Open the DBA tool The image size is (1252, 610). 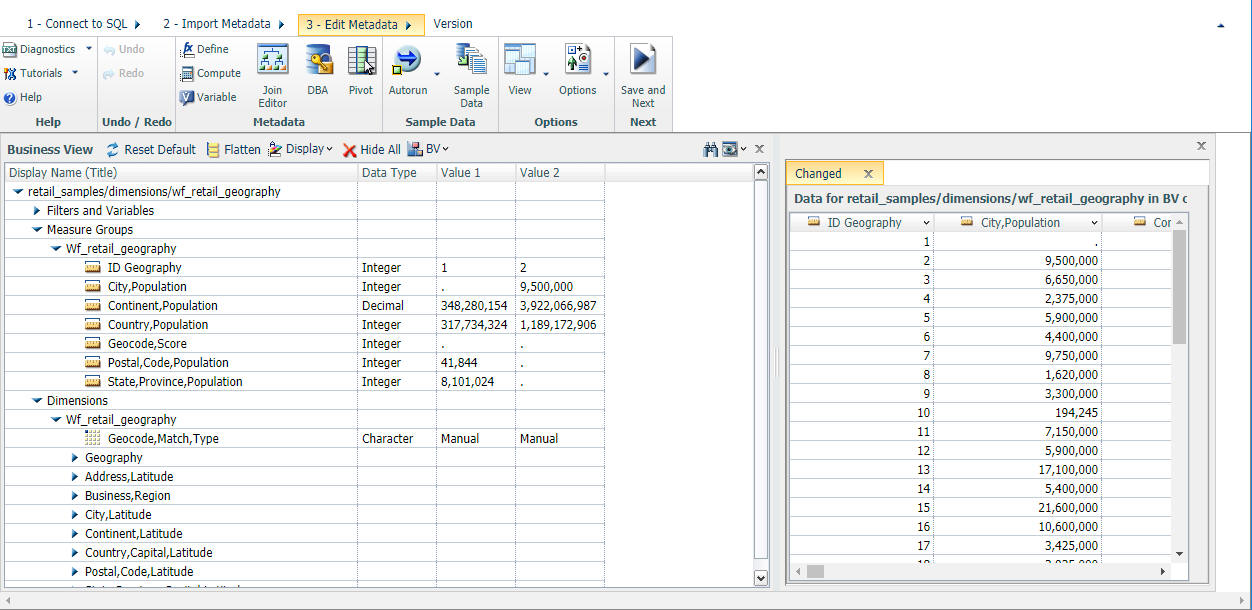[318, 70]
